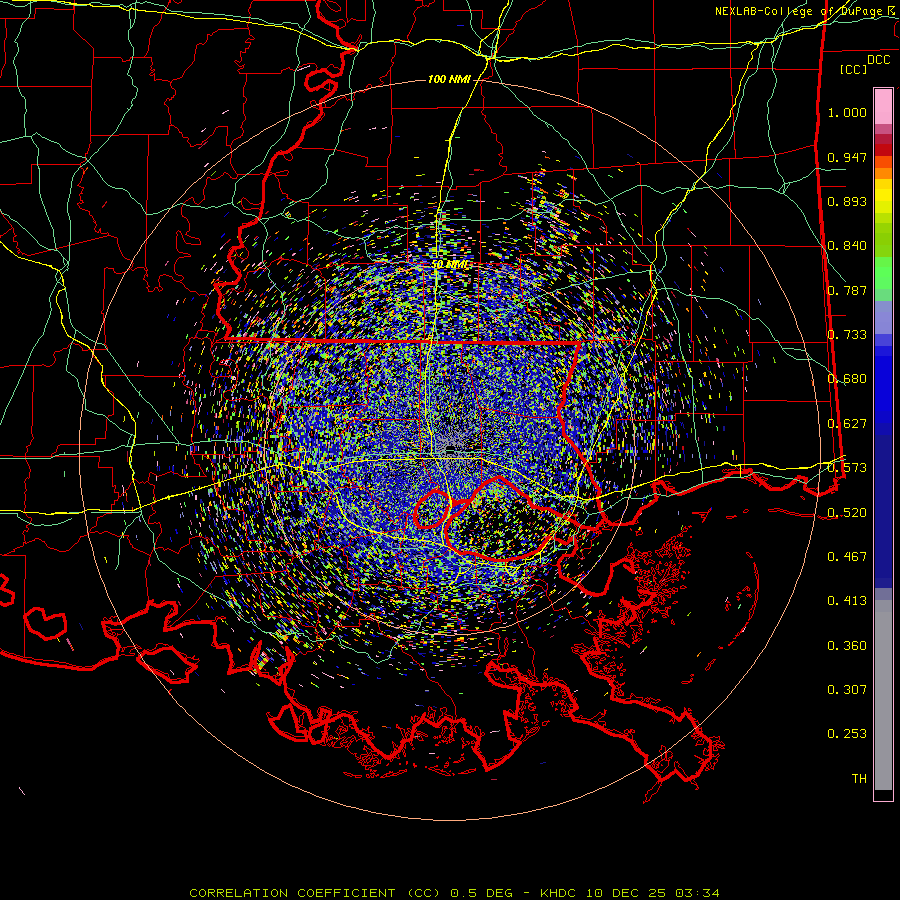Click the 0.573 scale value
Screen dimensions: 900x900
click(x=847, y=468)
